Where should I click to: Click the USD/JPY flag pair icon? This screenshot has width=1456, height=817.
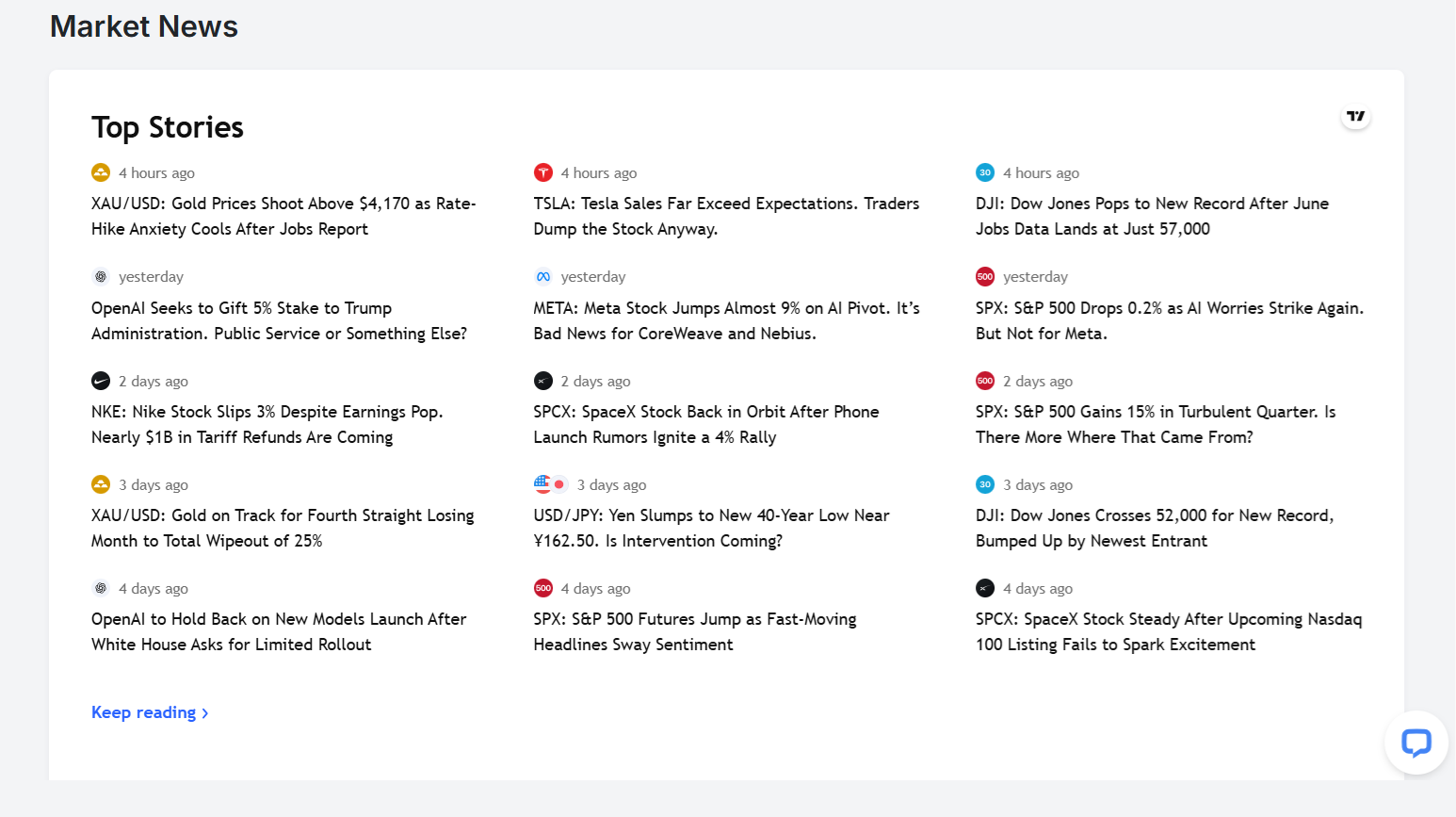551,484
